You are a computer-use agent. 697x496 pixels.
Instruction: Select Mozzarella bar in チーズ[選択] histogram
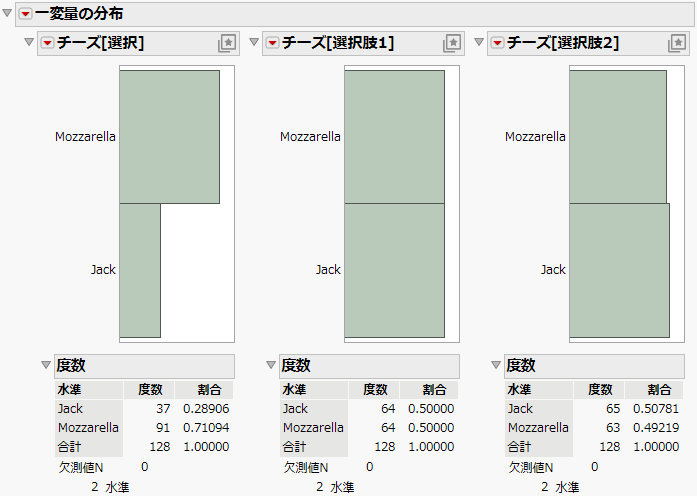coord(169,137)
